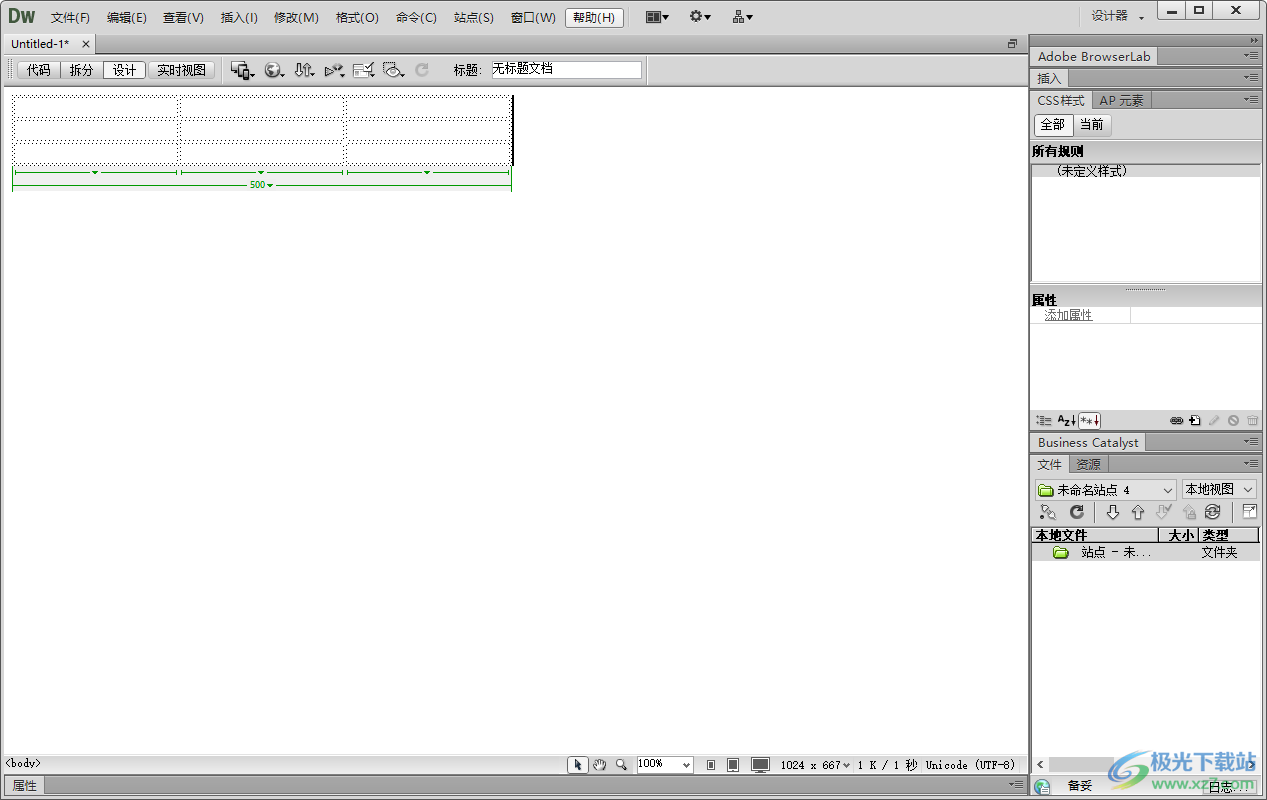Open the layout icon dropdown in menu bar
Screen dimensions: 1267x800
coord(657,17)
